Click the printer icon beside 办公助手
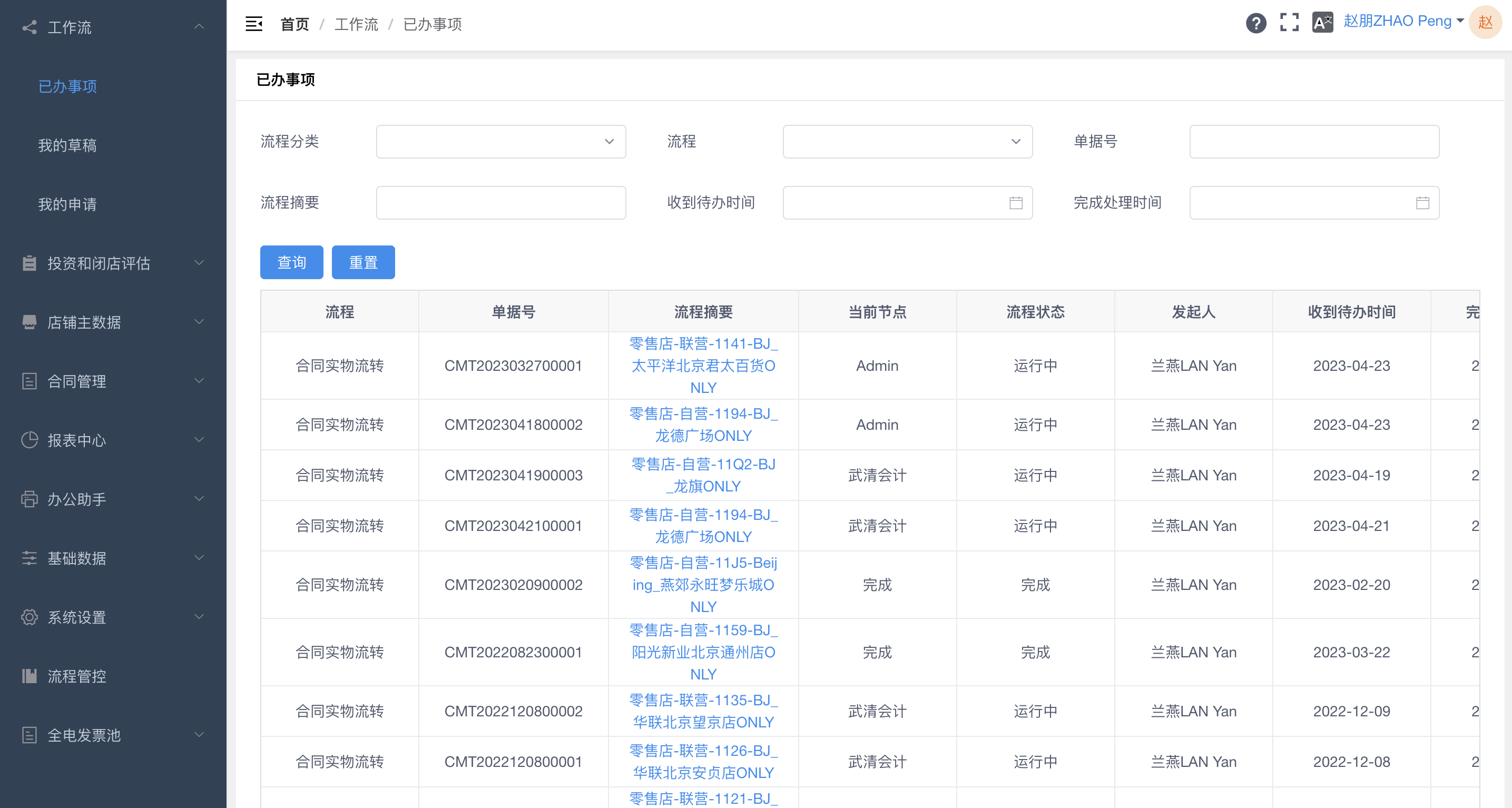 (x=30, y=499)
